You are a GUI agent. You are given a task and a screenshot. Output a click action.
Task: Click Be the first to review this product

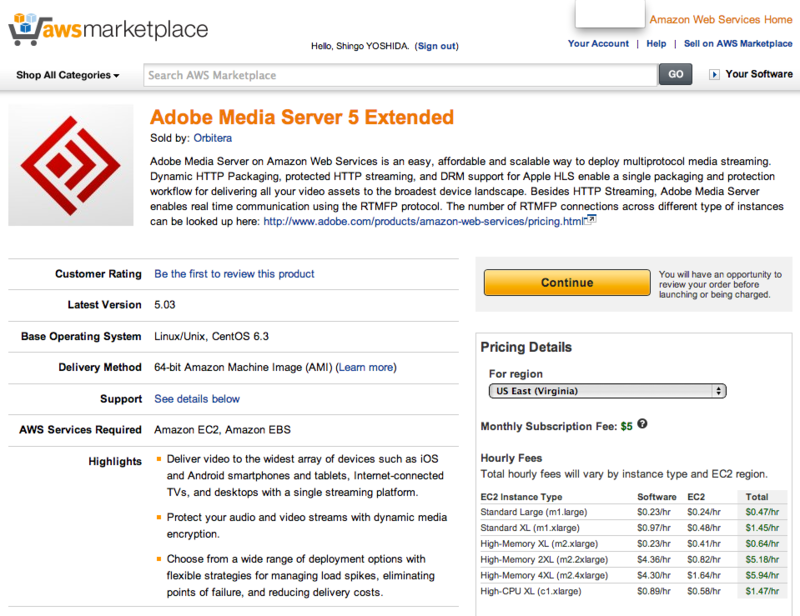pos(234,274)
